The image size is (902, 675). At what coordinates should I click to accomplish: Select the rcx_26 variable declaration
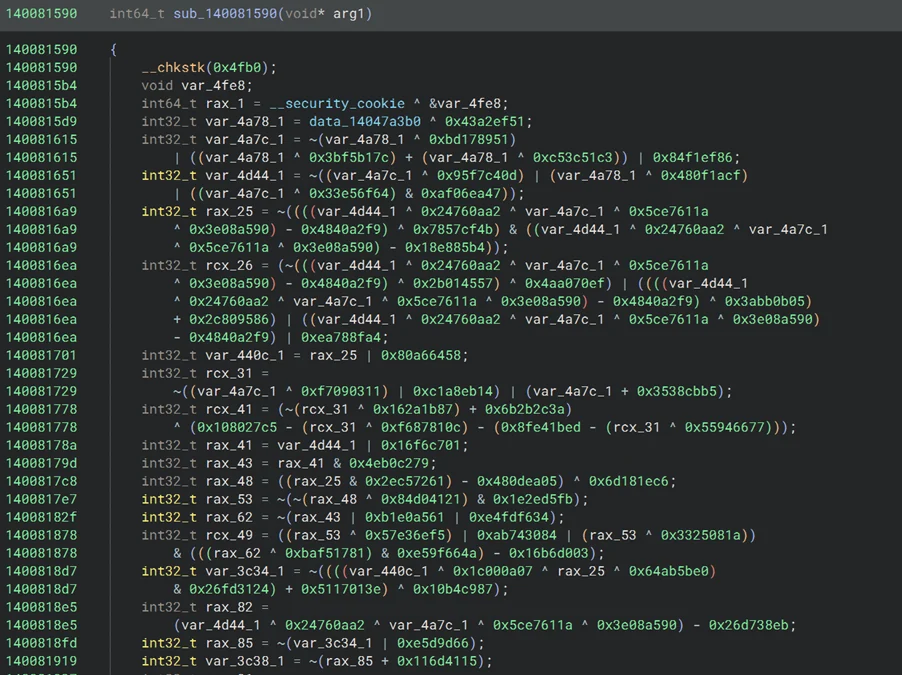coord(229,265)
